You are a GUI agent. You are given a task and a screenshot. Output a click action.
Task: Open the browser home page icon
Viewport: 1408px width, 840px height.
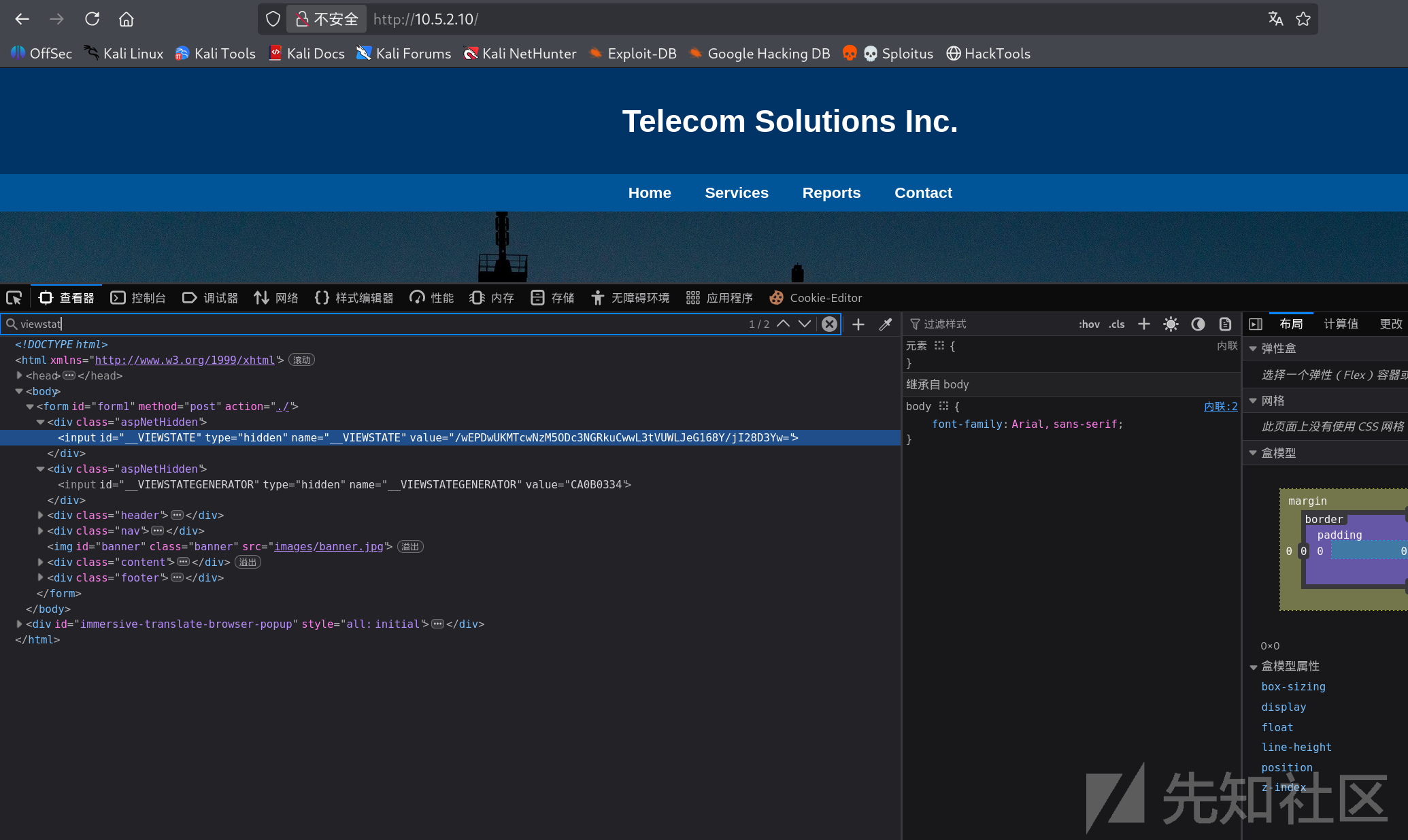126,19
